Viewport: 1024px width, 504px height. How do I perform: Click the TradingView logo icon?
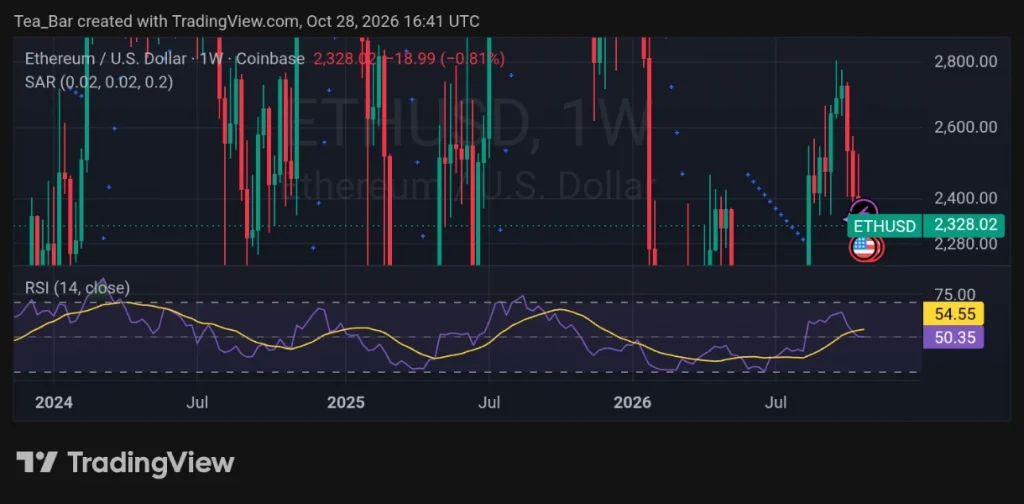(37, 462)
